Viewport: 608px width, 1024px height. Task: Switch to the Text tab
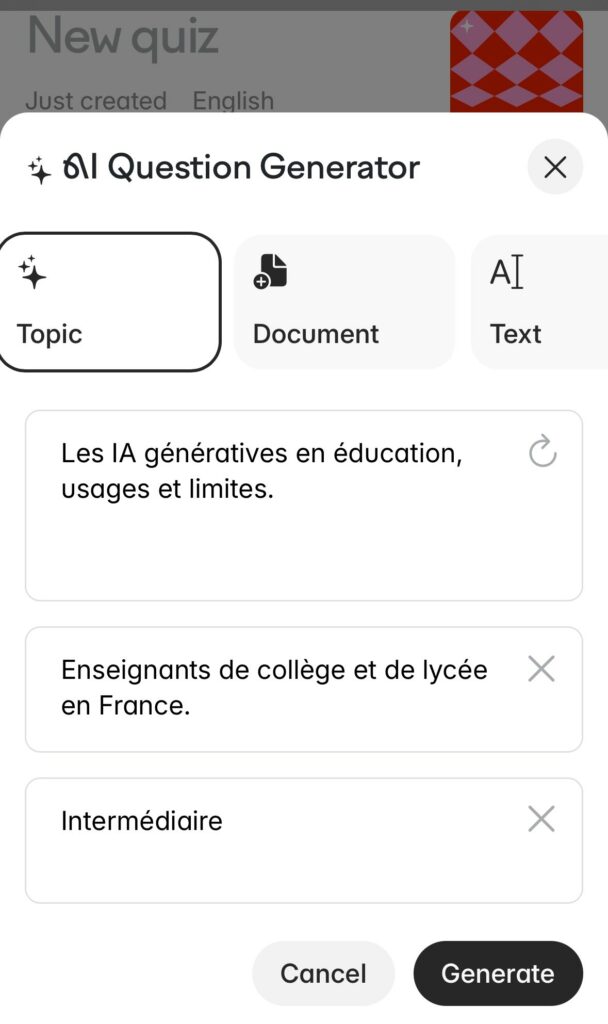[x=538, y=302]
